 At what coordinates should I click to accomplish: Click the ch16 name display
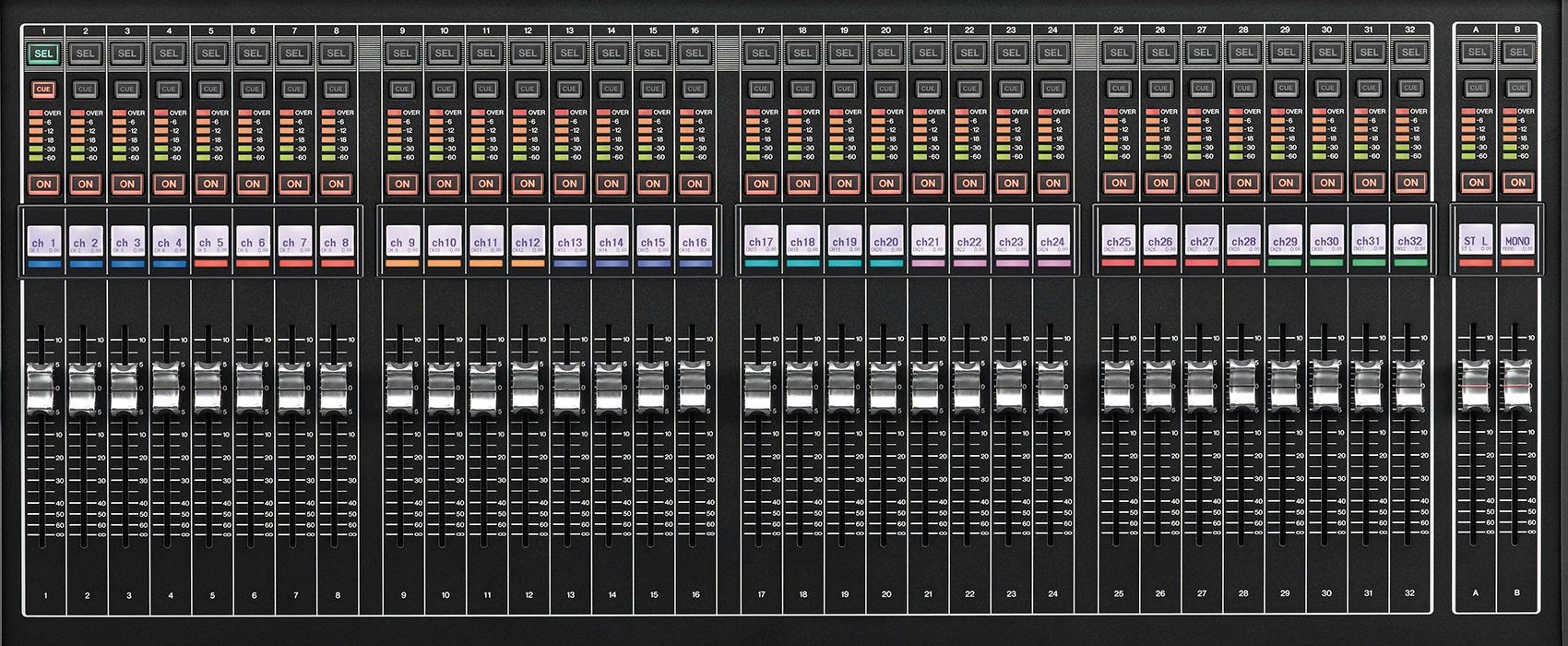694,241
